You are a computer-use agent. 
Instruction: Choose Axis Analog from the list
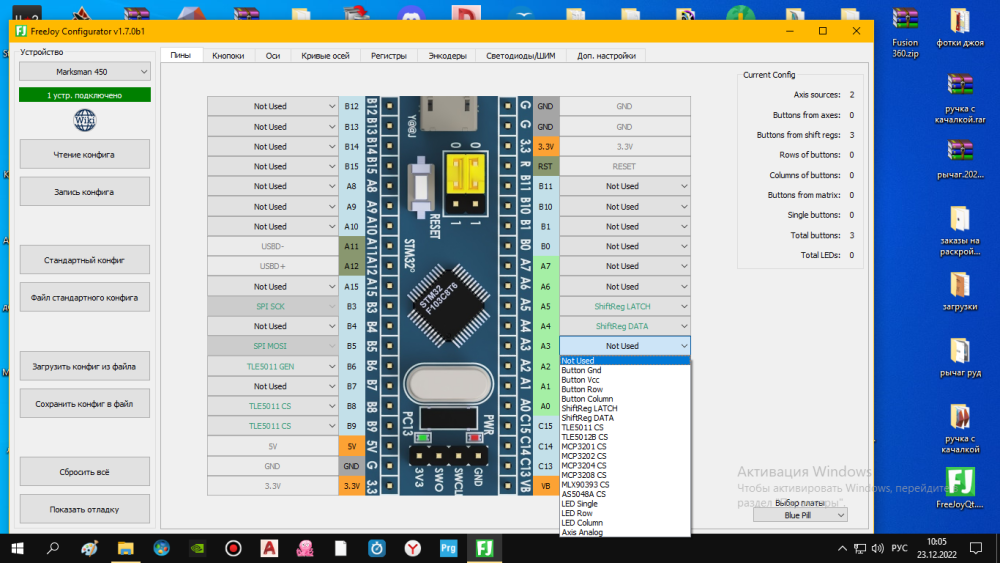click(583, 532)
